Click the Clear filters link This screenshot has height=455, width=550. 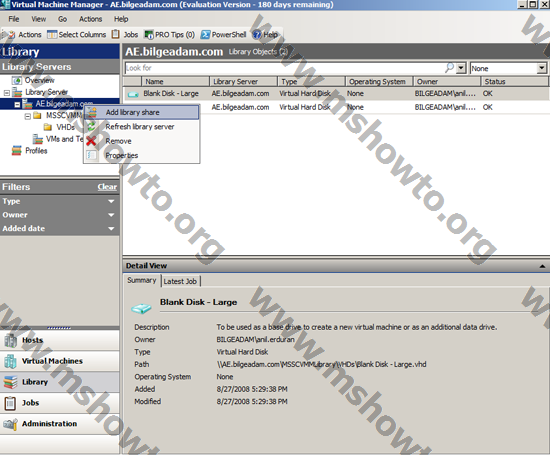(107, 187)
